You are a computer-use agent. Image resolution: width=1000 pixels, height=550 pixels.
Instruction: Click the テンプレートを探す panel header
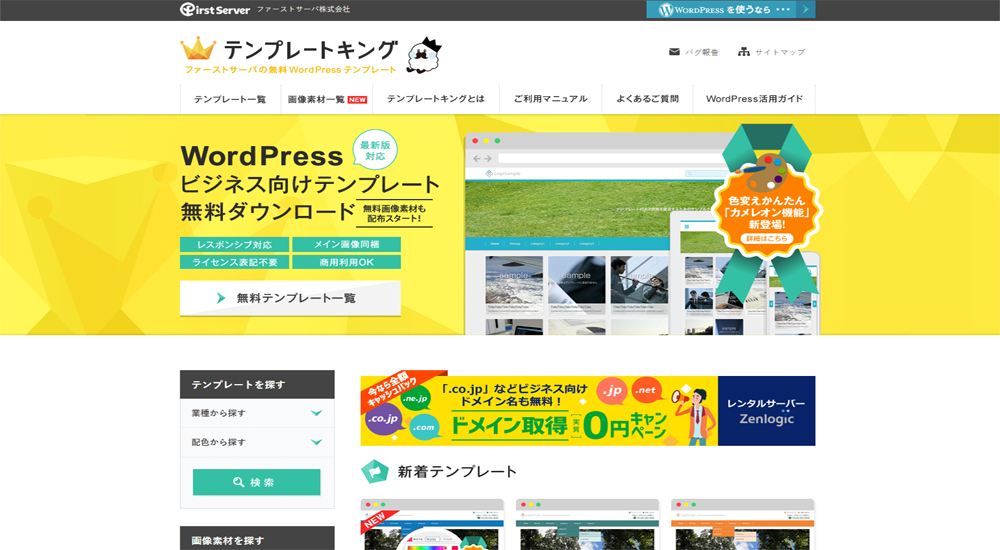click(x=257, y=384)
